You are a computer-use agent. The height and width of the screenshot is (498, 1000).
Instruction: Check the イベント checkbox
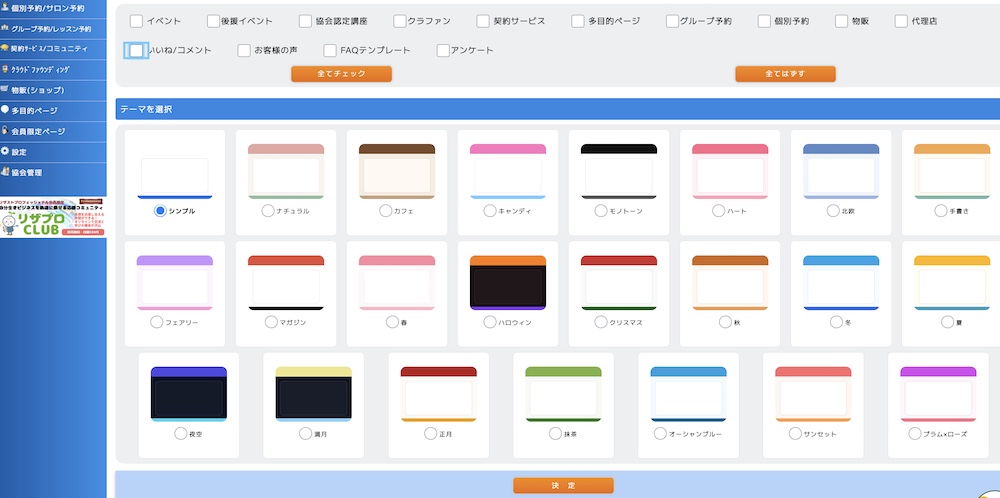(136, 21)
